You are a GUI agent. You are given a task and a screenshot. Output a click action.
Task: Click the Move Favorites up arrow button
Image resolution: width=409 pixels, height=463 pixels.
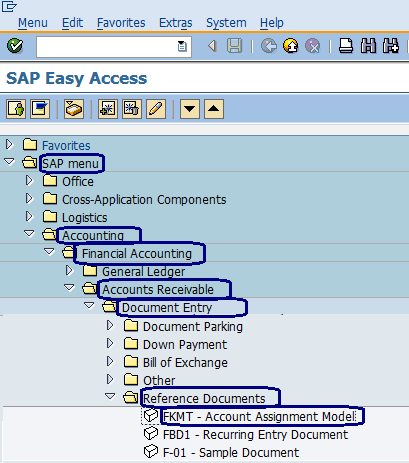(214, 109)
